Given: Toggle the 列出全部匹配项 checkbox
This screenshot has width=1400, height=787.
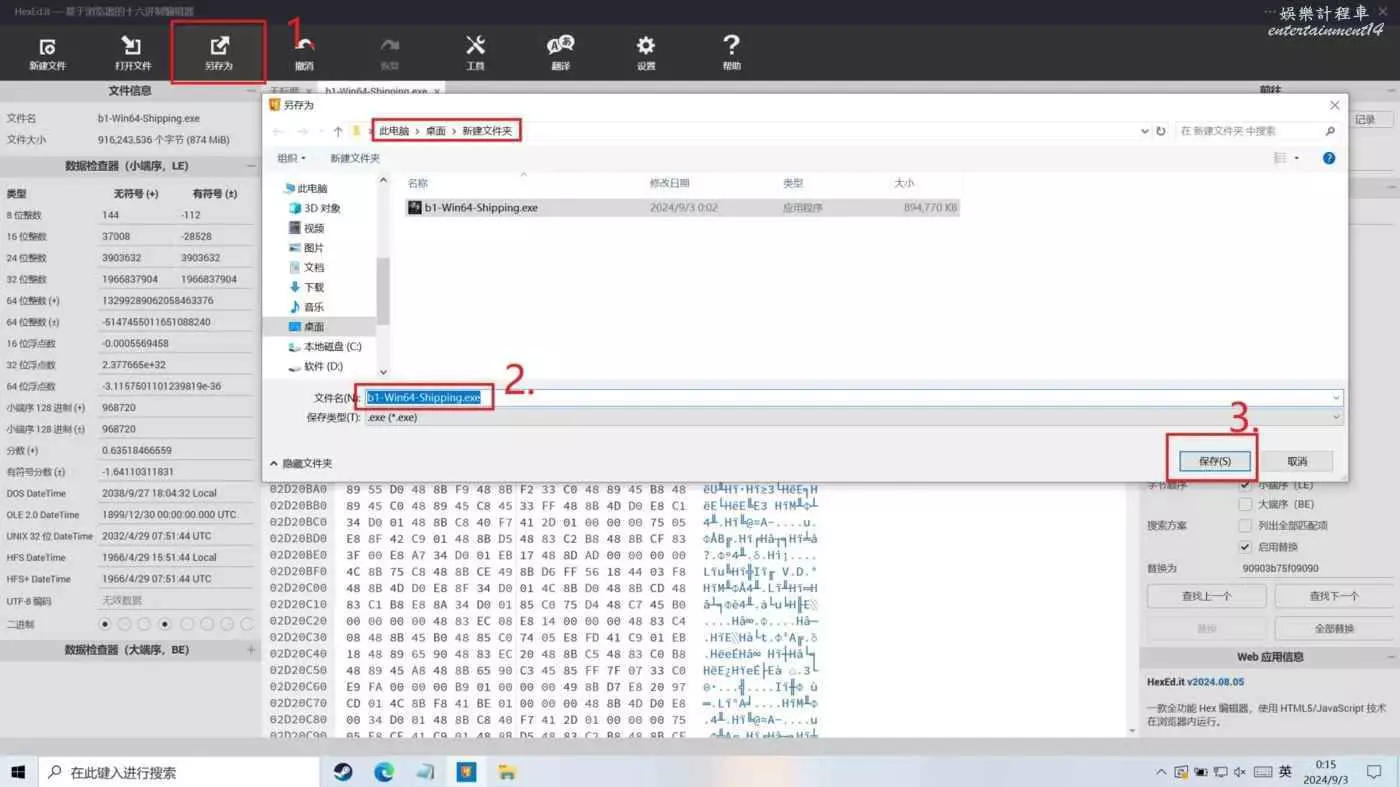Looking at the screenshot, I should click(x=1245, y=526).
